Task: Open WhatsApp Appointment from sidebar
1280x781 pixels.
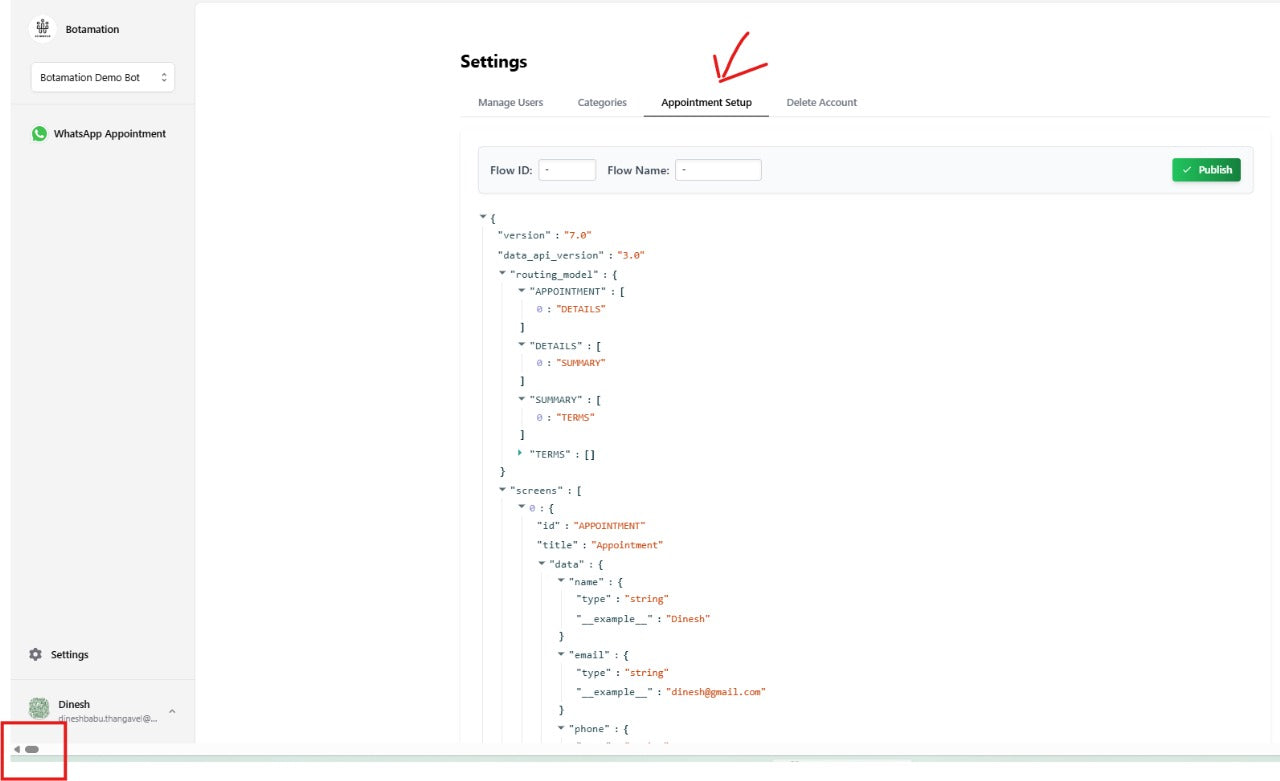Action: (109, 134)
